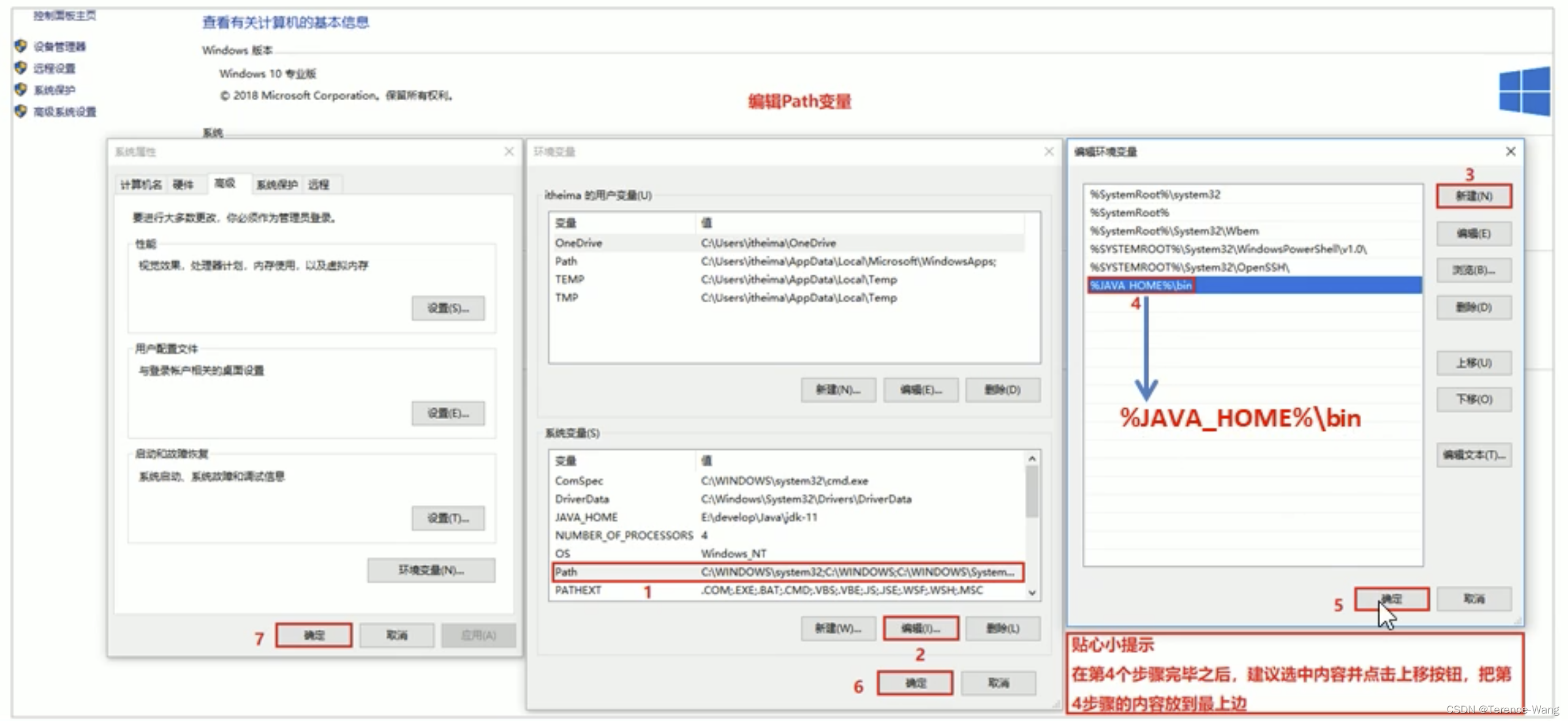The width and height of the screenshot is (1568, 721).
Task: Click 设置(T) button under 启动和故障恢复
Action: coord(448,518)
